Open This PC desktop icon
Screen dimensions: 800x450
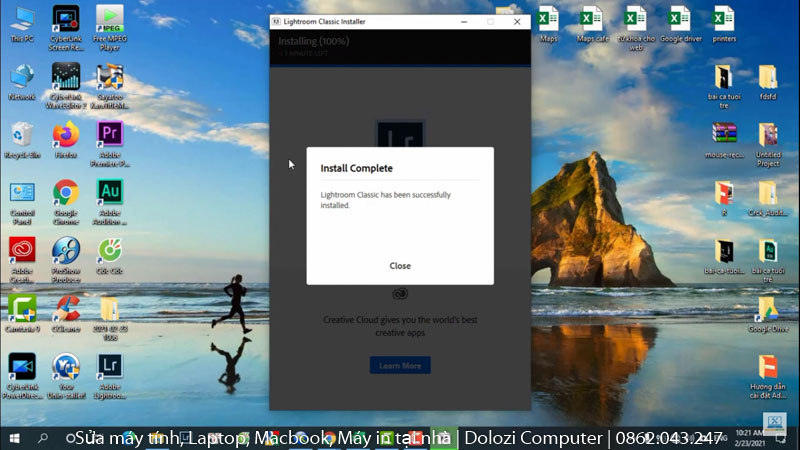pyautogui.click(x=22, y=19)
